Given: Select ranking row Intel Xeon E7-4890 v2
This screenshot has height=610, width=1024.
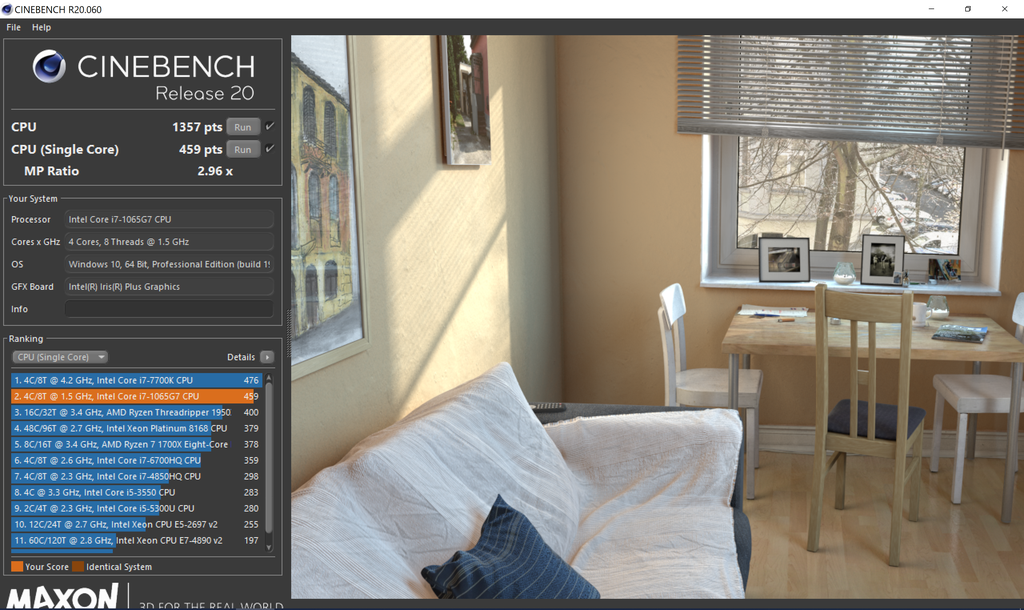Looking at the screenshot, I should [x=136, y=540].
